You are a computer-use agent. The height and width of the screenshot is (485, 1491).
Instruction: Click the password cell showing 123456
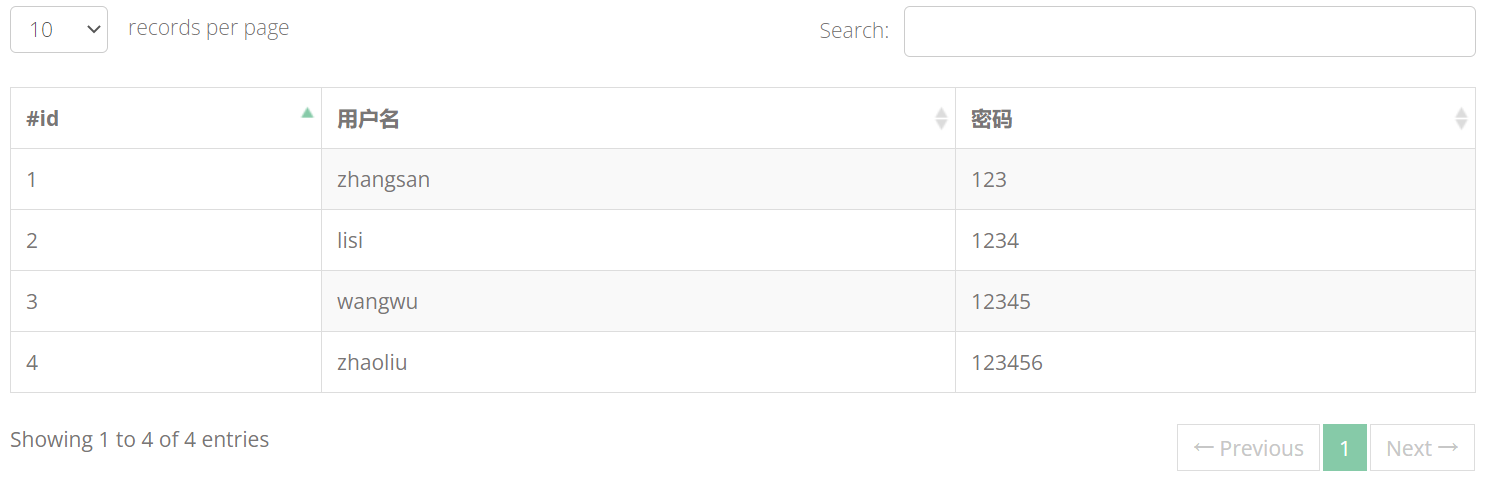(1215, 363)
